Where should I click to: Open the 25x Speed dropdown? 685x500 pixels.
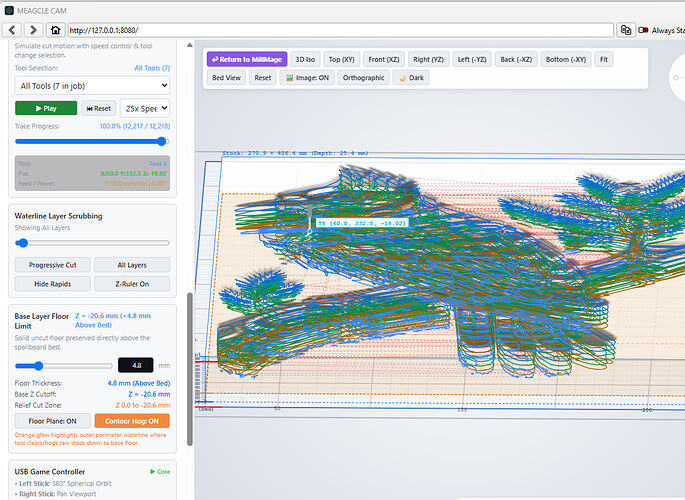[145, 108]
